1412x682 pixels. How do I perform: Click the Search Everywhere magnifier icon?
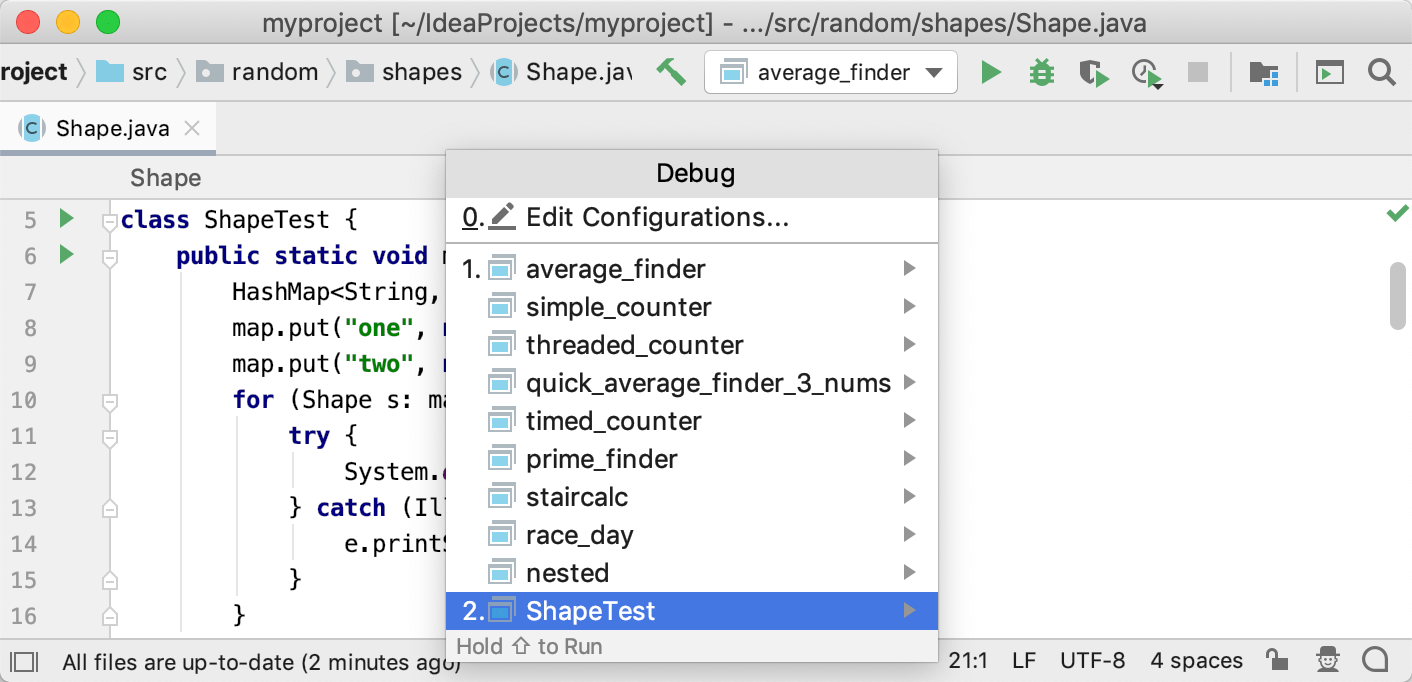[1381, 72]
